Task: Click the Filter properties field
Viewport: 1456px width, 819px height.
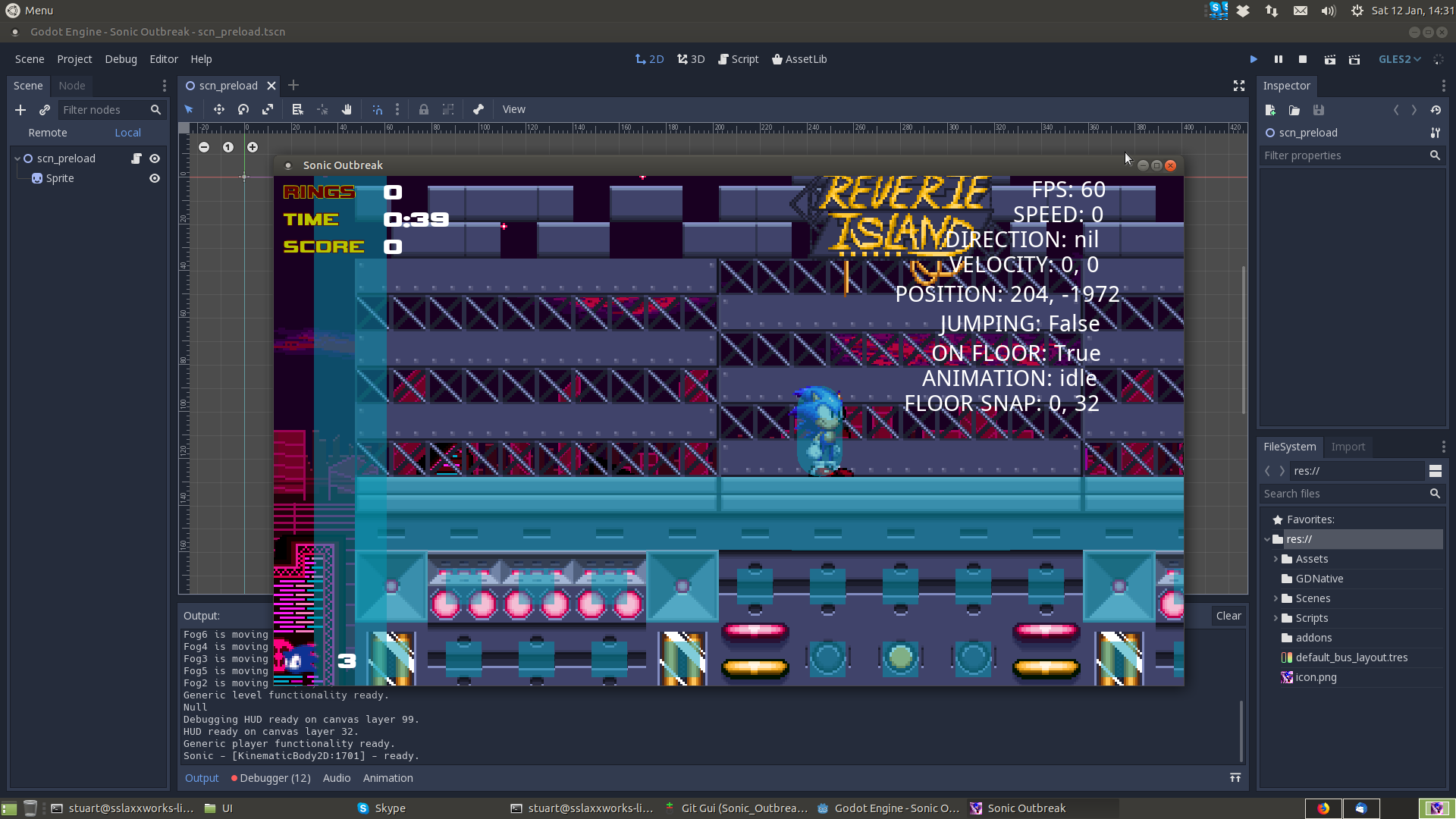Action: click(x=1352, y=155)
